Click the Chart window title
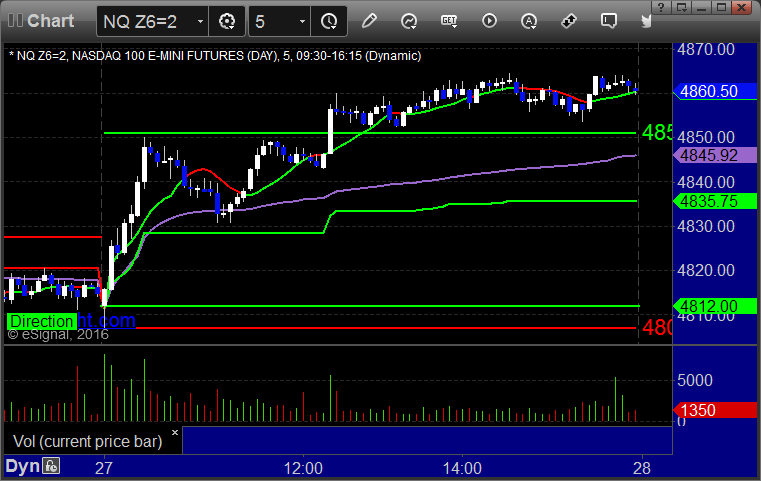The width and height of the screenshot is (761, 481). [50, 20]
